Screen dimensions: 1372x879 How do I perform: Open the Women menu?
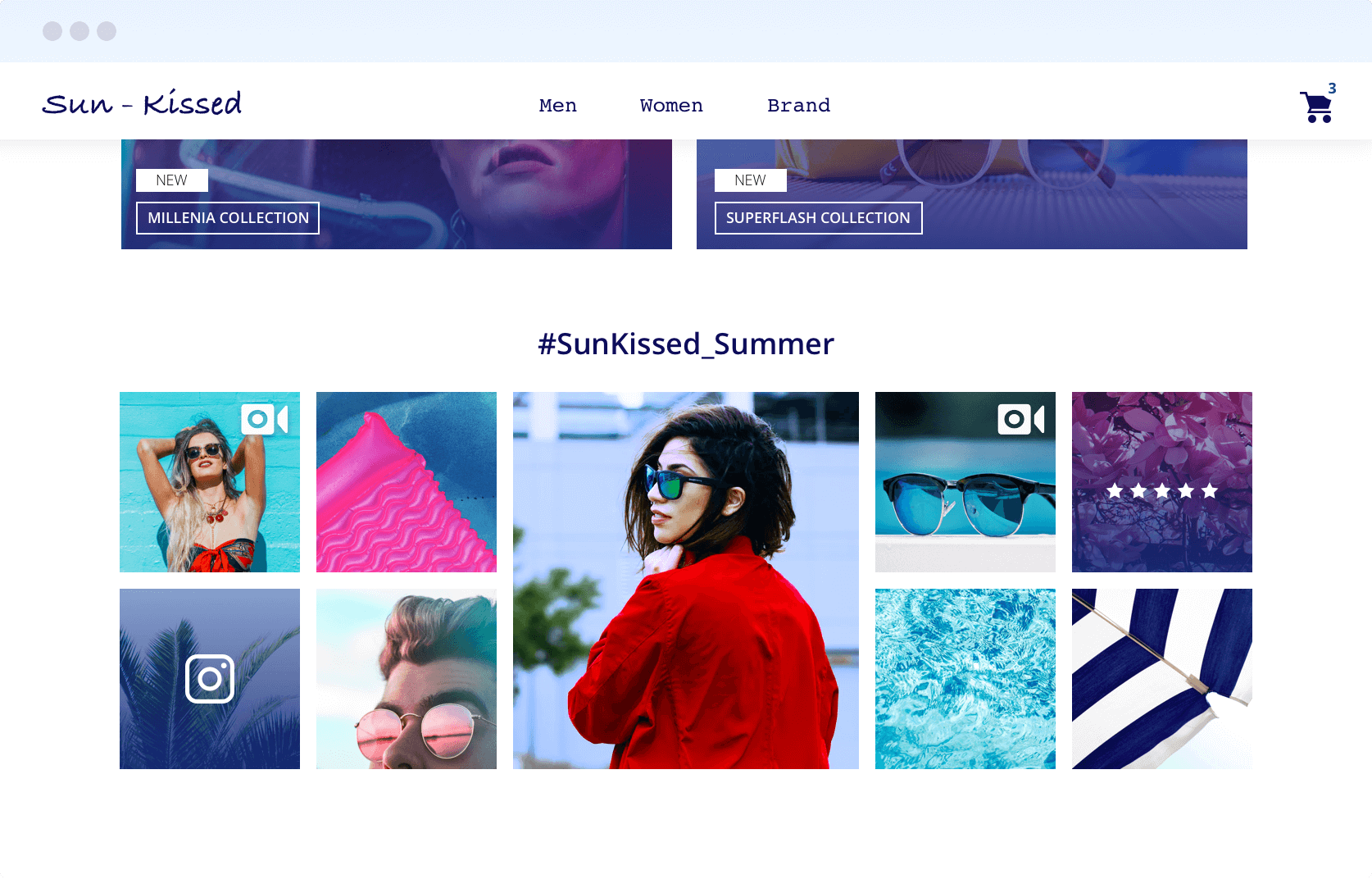coord(671,106)
